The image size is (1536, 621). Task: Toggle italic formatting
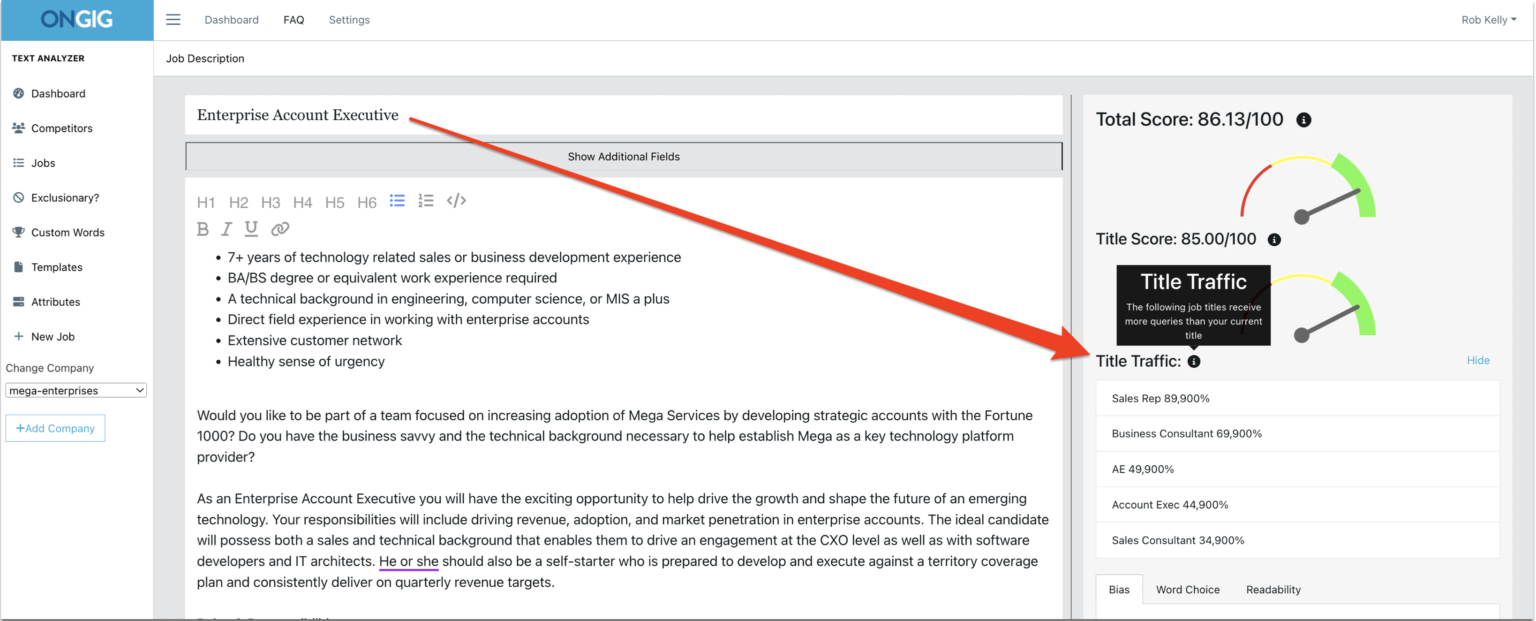(227, 228)
